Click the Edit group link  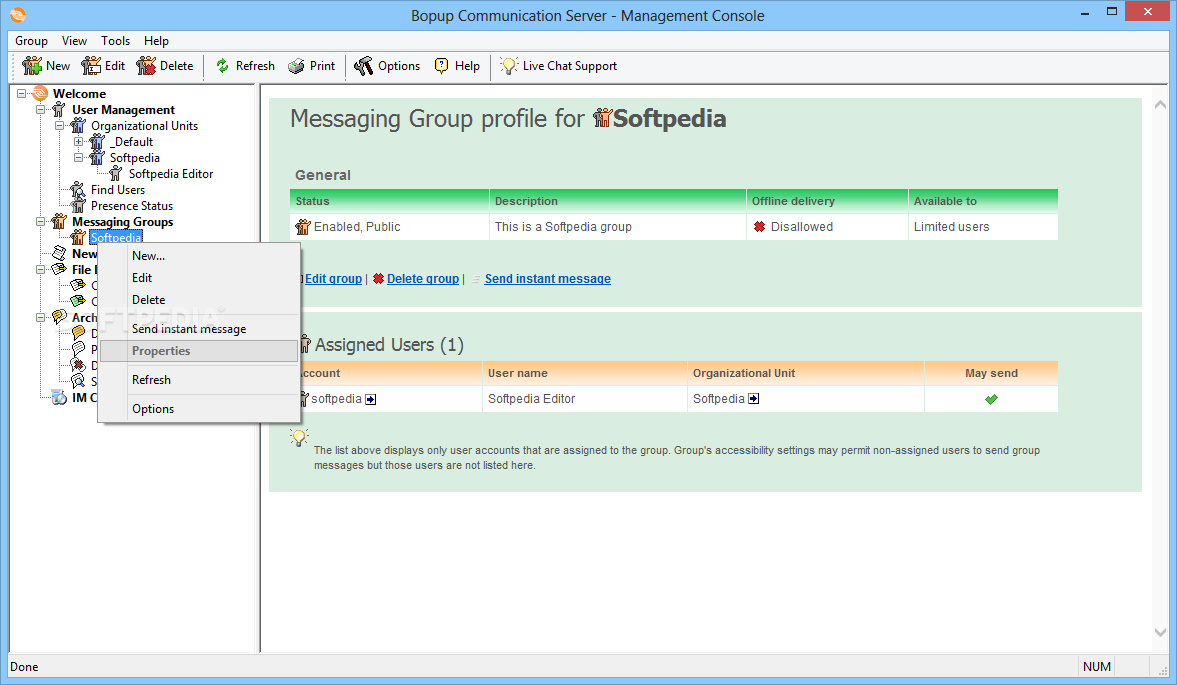(x=333, y=279)
